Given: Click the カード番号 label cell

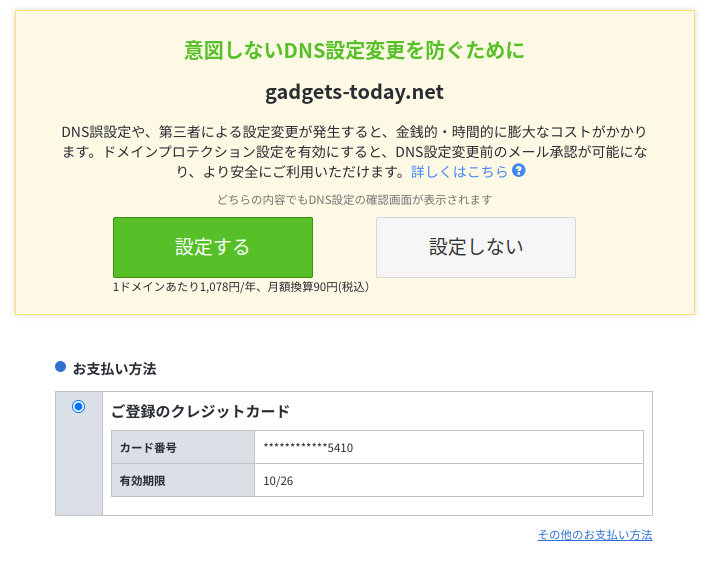Looking at the screenshot, I should pos(183,447).
